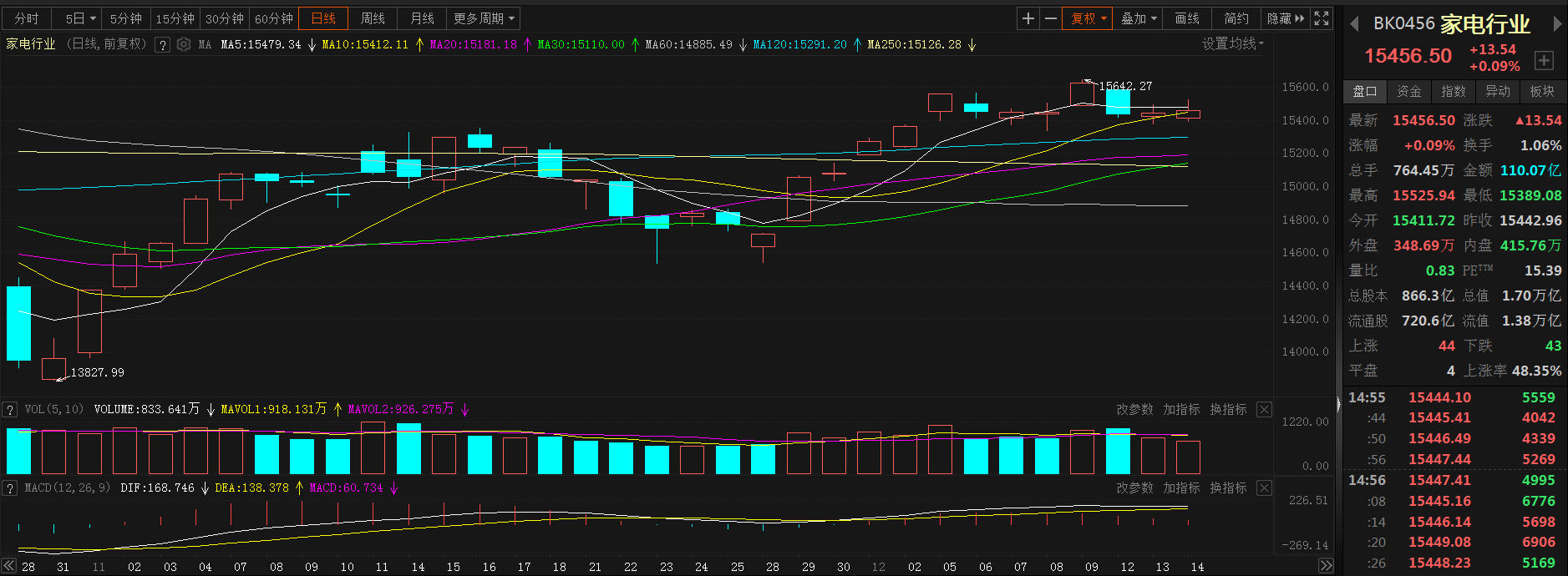Screen dimensions: 1568x576
Task: Click the zoom in plus icon
Action: [1028, 18]
